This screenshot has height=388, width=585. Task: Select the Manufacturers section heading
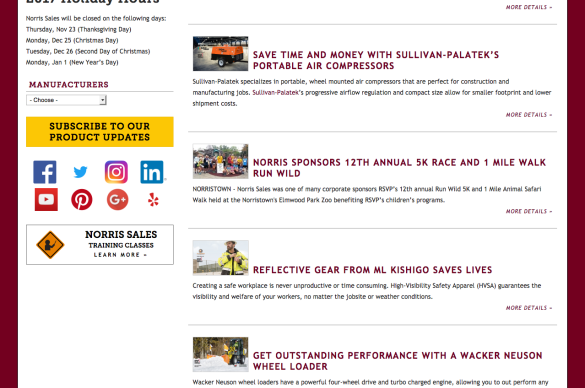(x=69, y=85)
